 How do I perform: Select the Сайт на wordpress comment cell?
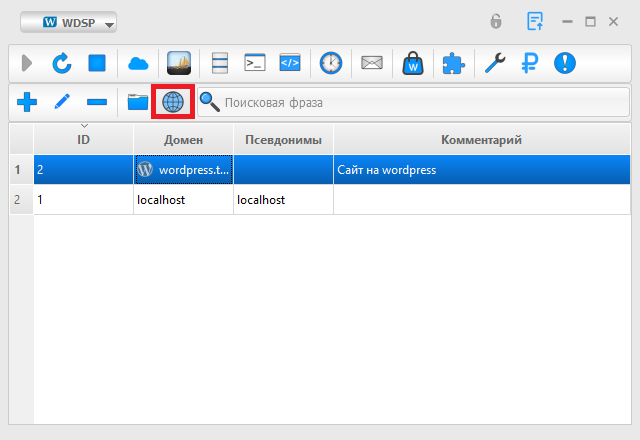[x=482, y=169]
